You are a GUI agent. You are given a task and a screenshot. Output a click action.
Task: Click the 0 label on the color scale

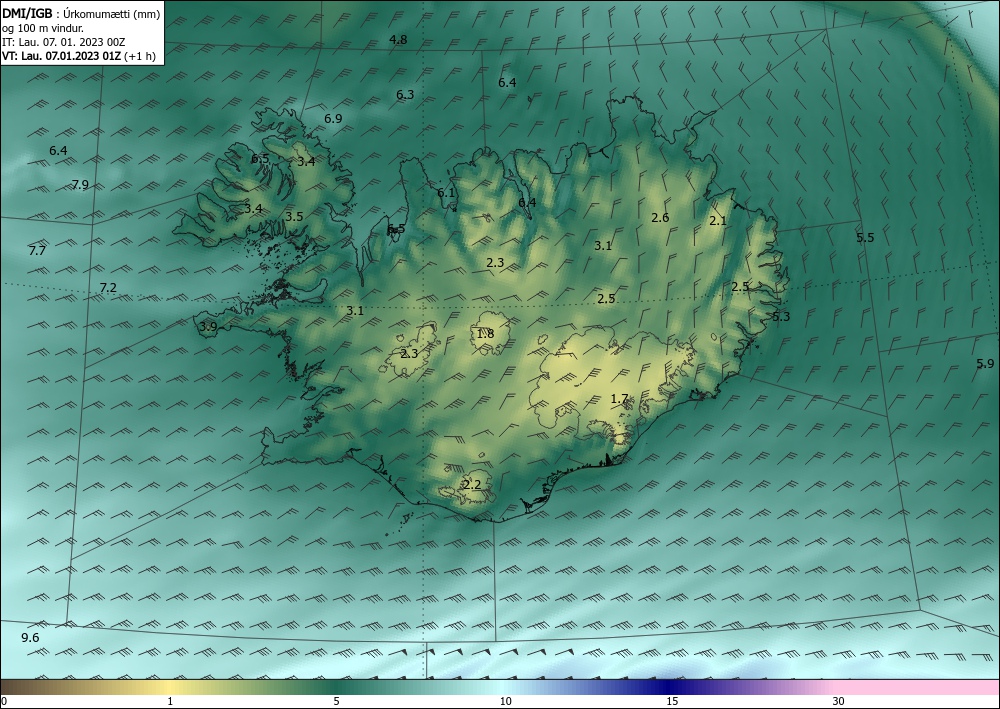point(4,702)
